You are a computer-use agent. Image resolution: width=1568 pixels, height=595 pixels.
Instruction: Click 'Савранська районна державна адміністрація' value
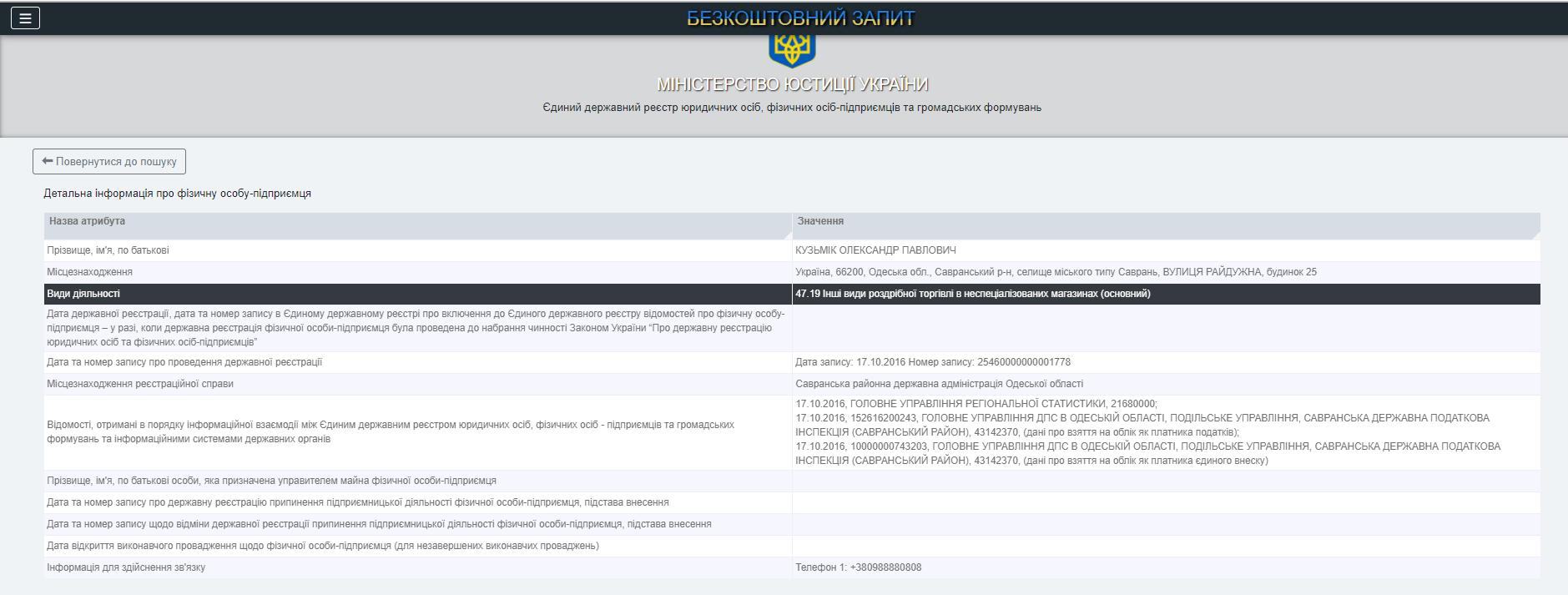coord(939,384)
